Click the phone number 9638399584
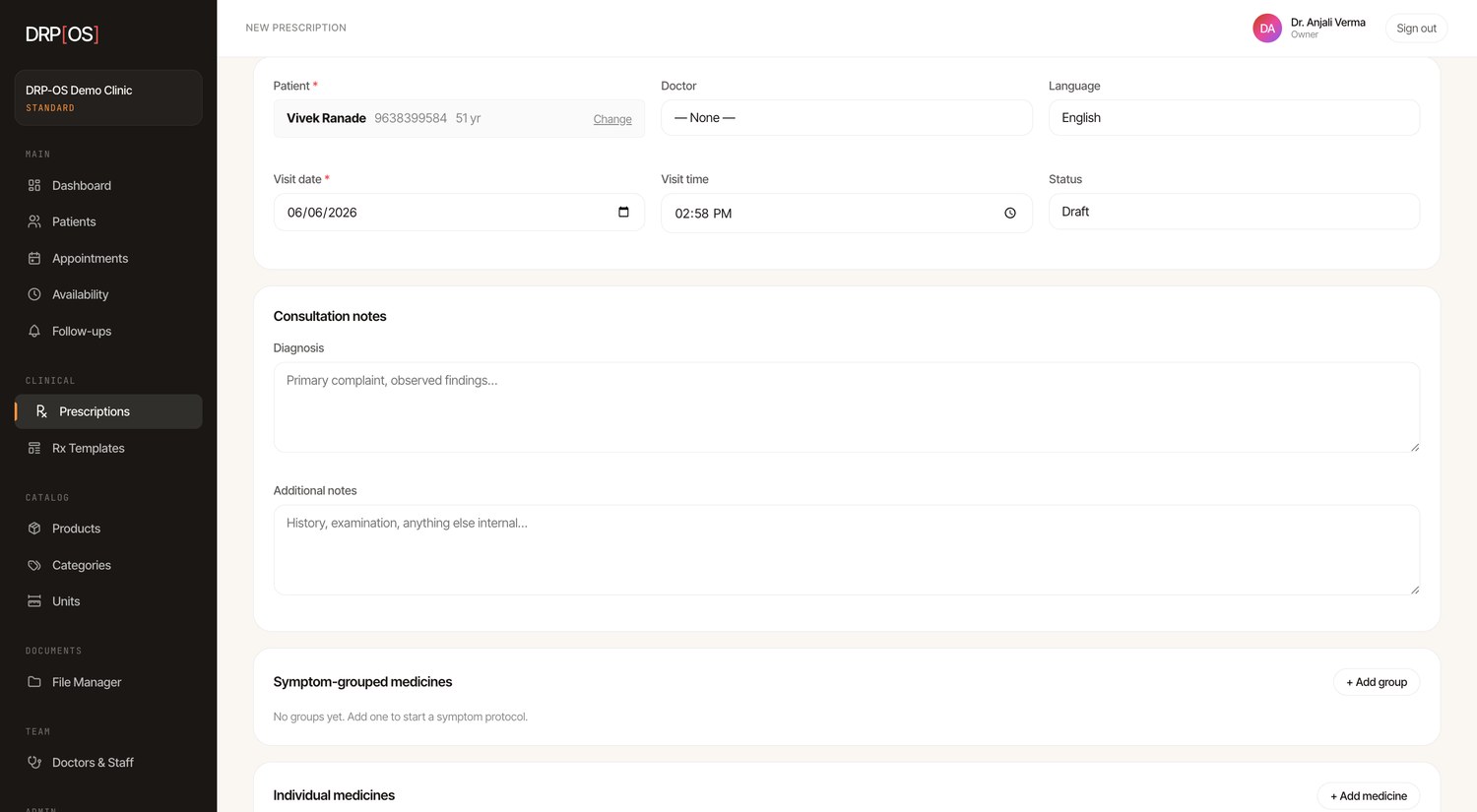Screen dimensions: 1477x812 [411, 118]
